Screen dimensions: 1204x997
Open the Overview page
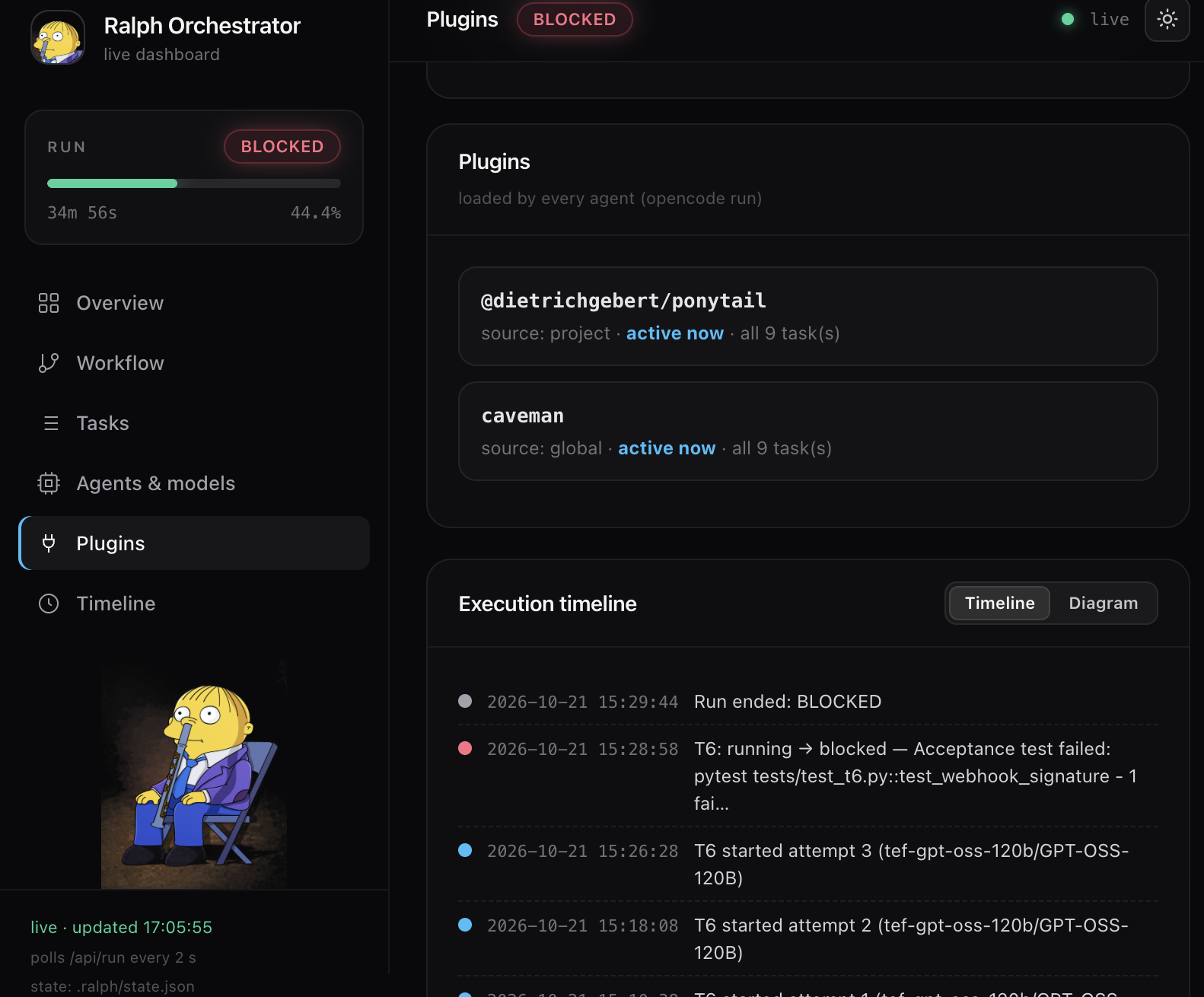coord(194,303)
